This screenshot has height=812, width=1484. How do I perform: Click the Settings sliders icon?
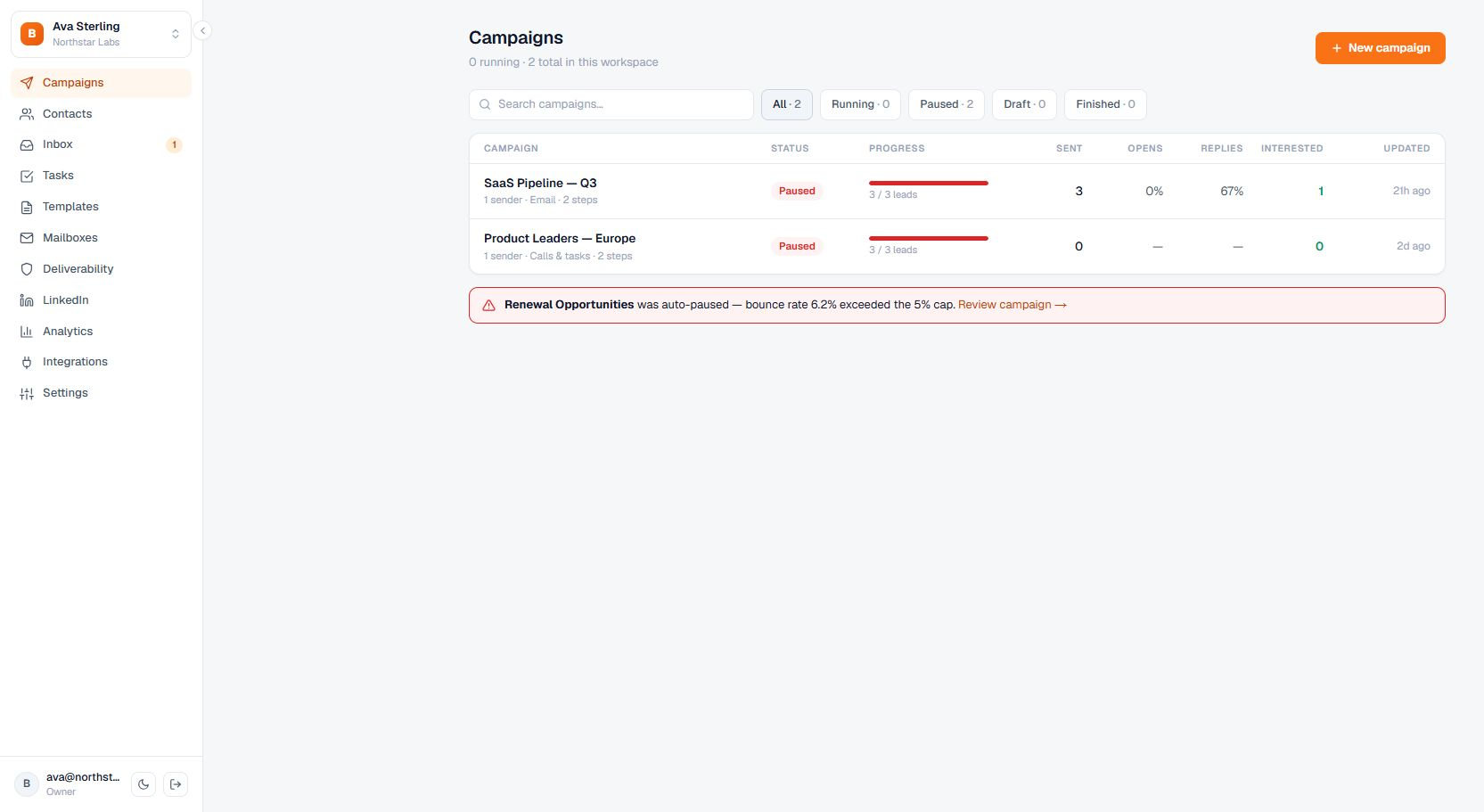(27, 393)
